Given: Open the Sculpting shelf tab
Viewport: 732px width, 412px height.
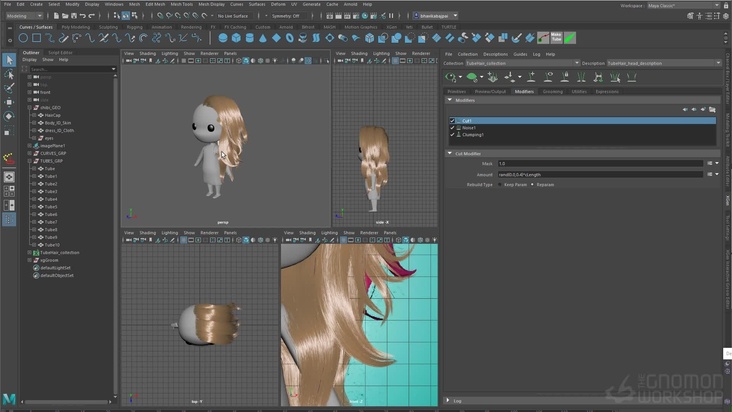Looking at the screenshot, I should [107, 27].
